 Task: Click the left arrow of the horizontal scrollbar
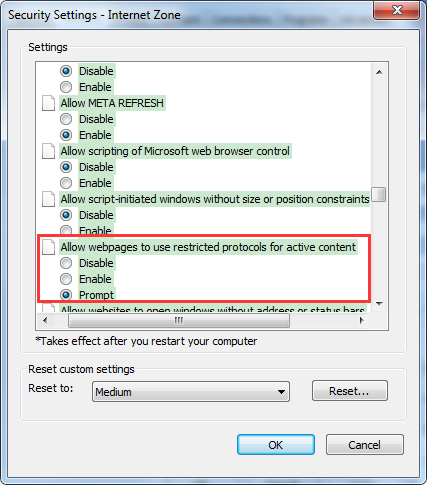click(x=45, y=320)
